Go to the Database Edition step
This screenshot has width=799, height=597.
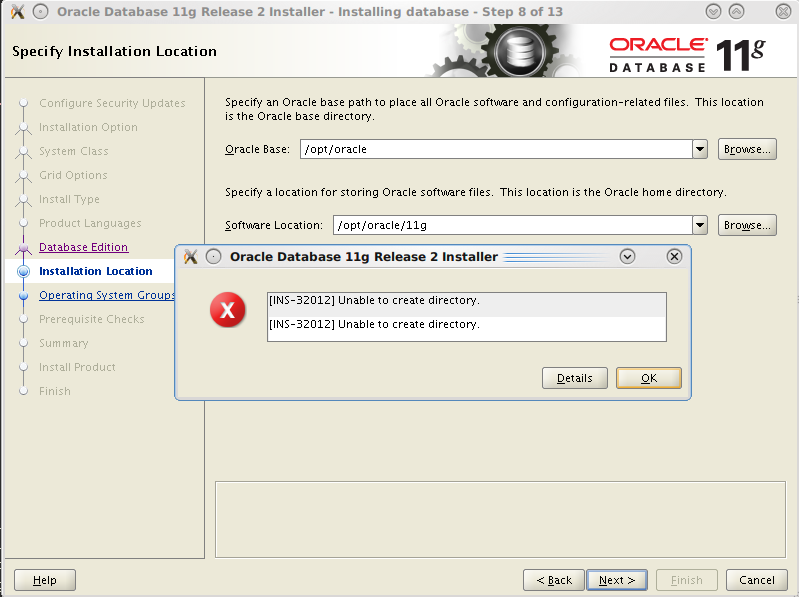coord(84,247)
